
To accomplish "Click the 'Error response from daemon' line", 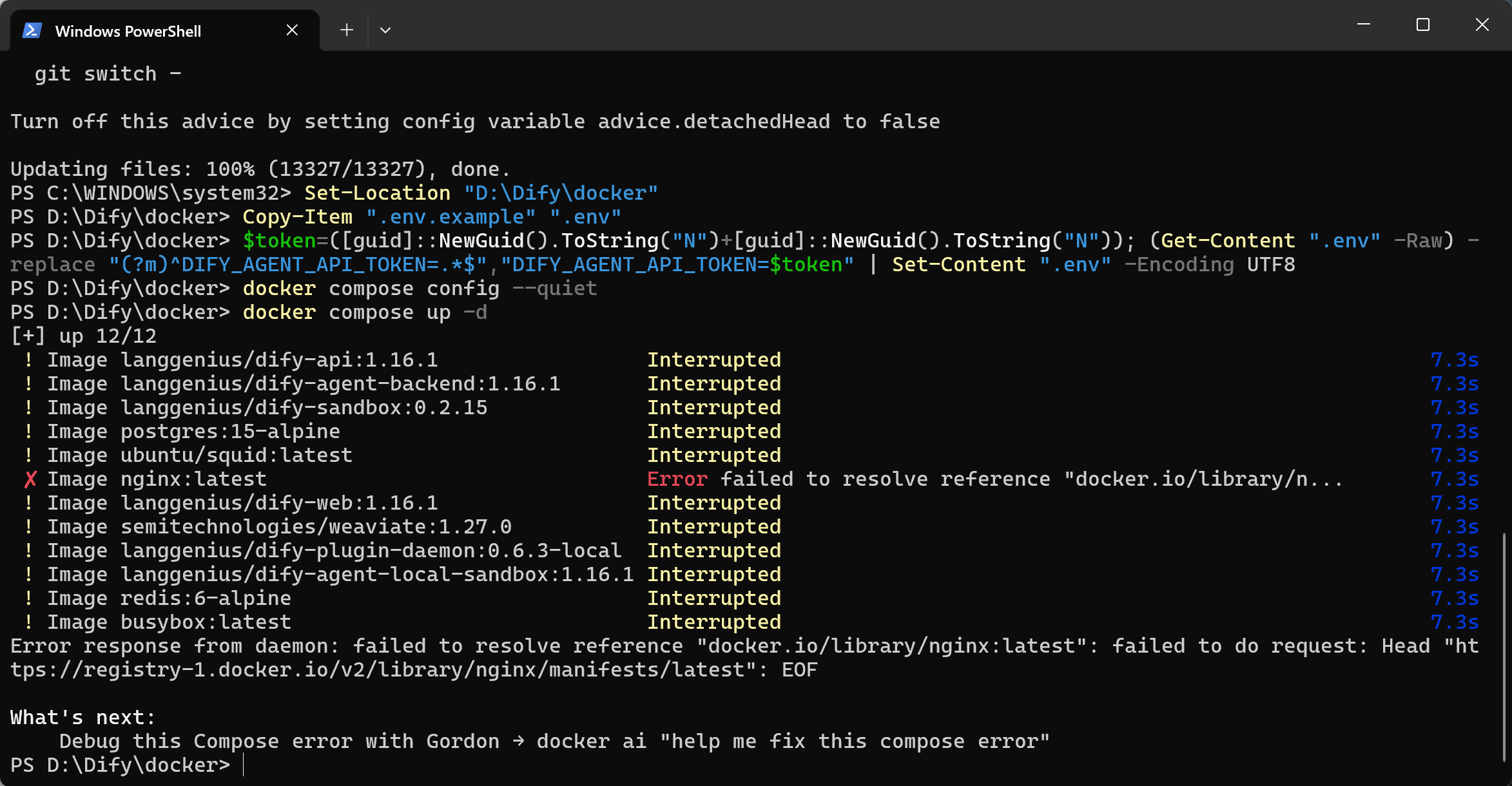I will click(745, 646).
